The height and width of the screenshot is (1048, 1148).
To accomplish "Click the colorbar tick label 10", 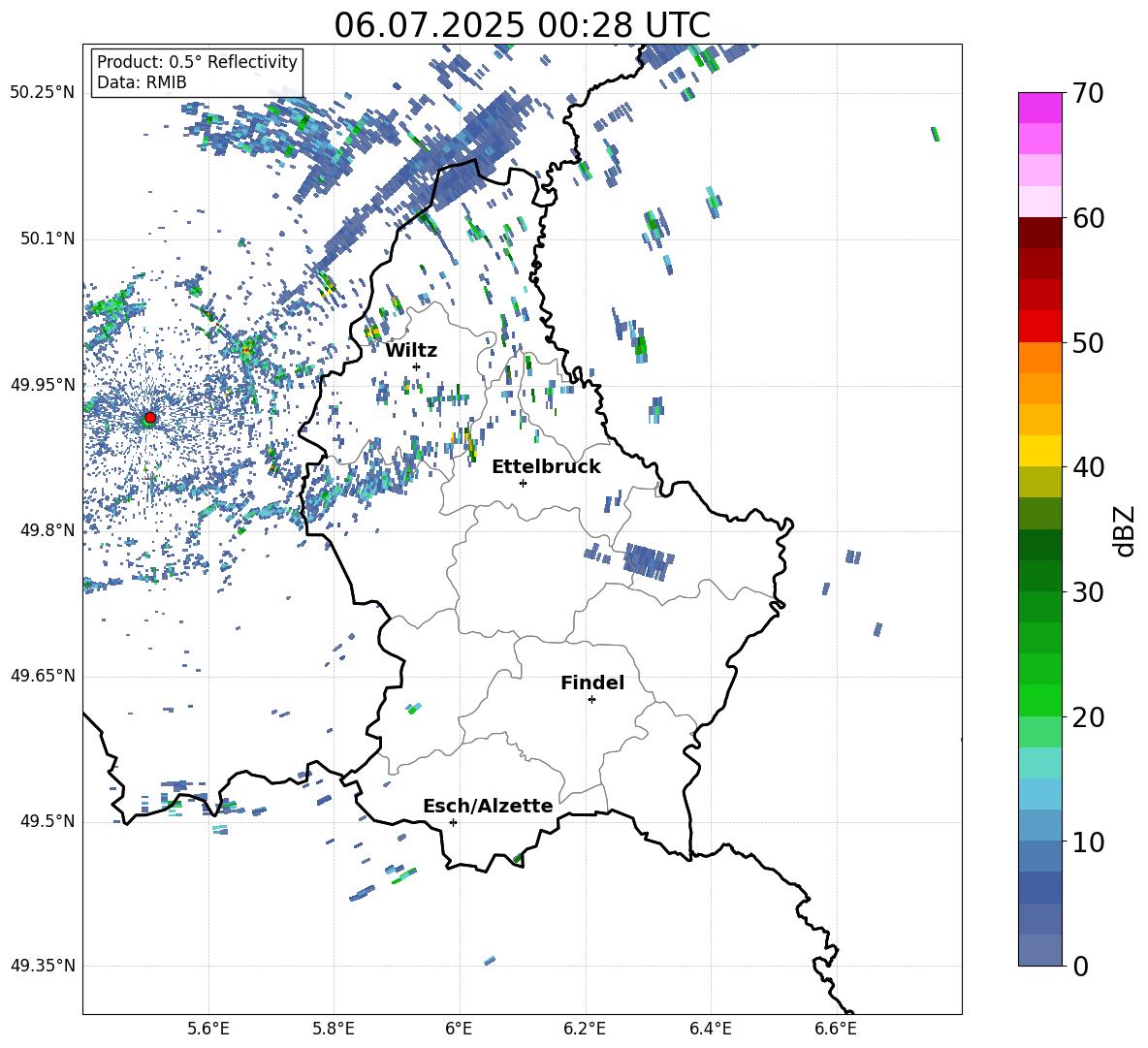I will point(1088,842).
